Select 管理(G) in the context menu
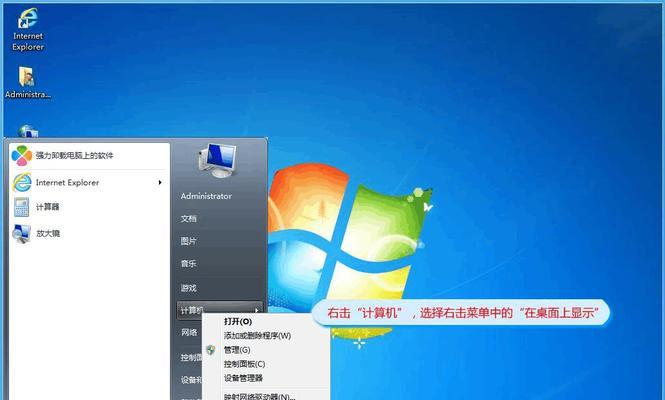Viewport: 665px width, 400px height. (x=237, y=350)
